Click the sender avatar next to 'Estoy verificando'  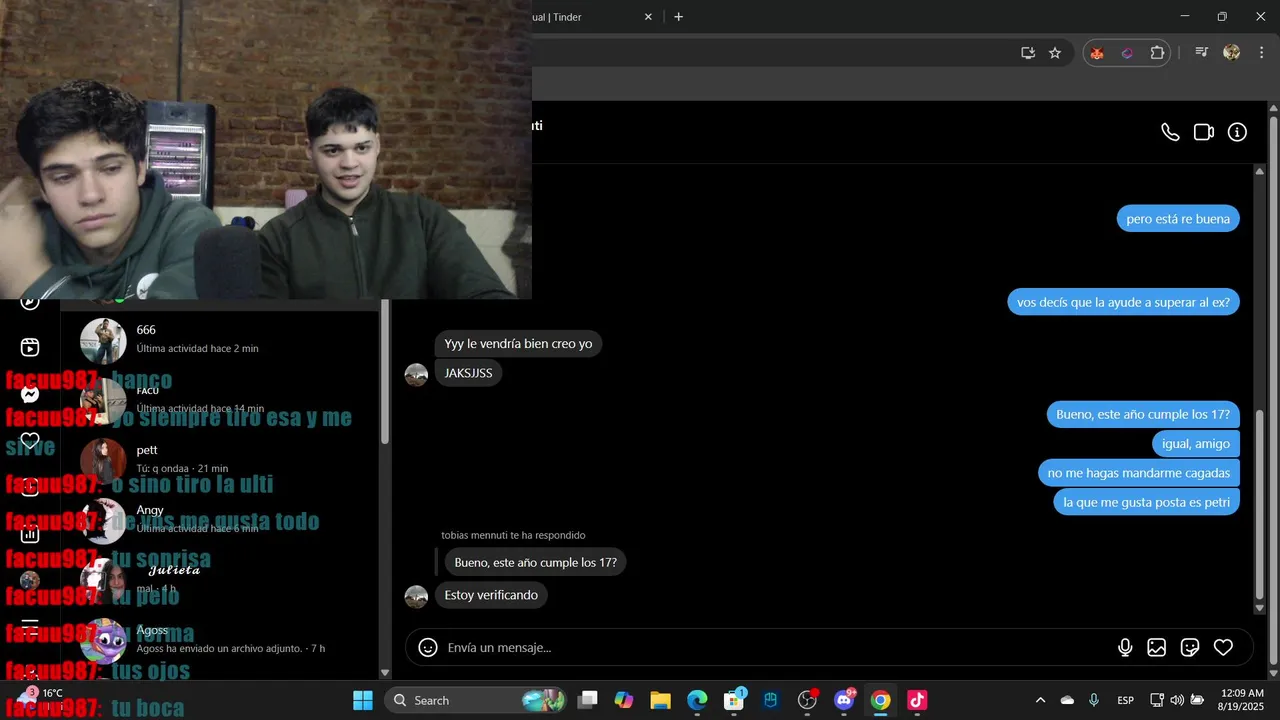click(x=416, y=597)
